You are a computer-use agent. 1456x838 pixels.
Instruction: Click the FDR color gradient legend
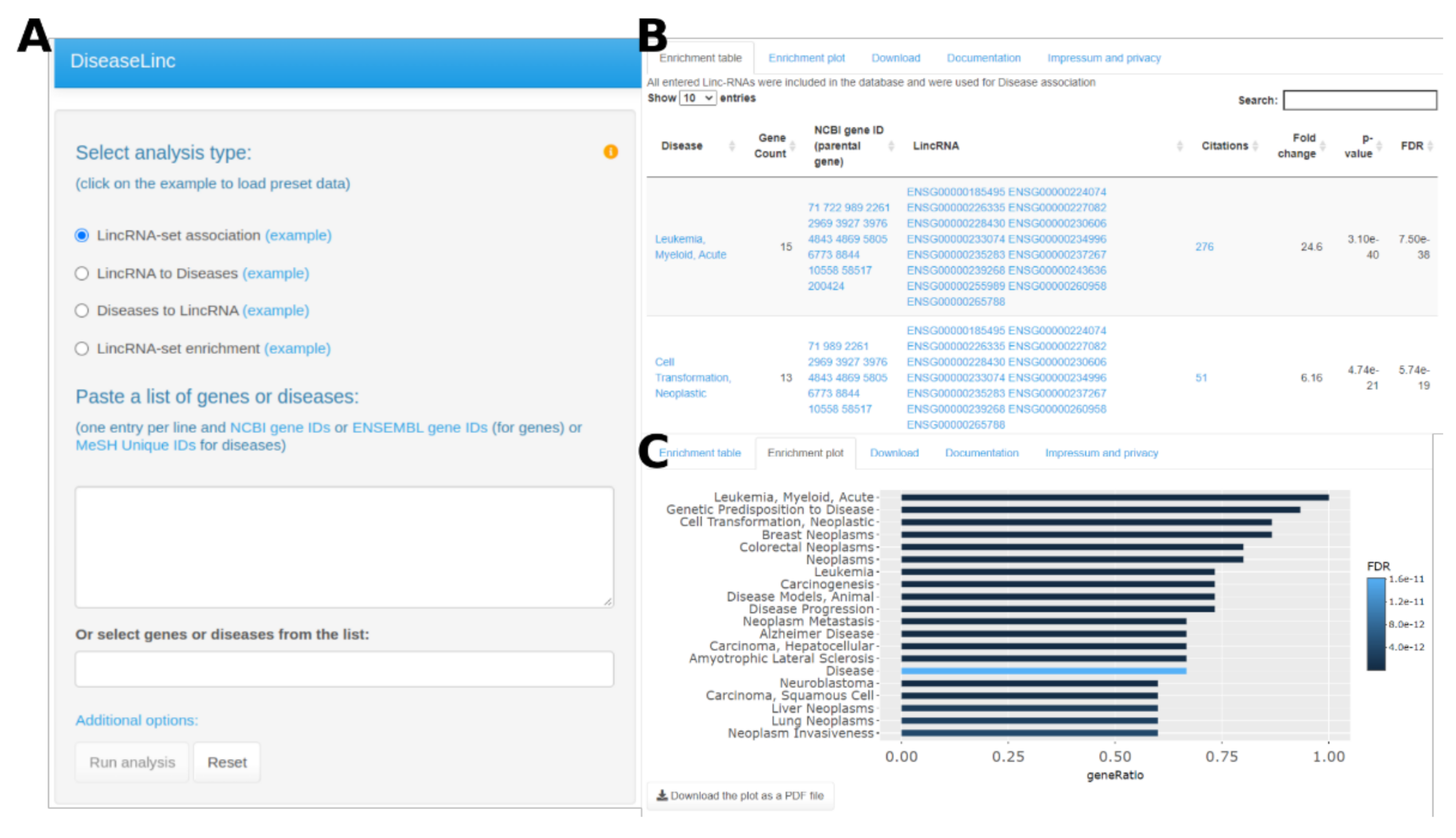coord(1375,624)
